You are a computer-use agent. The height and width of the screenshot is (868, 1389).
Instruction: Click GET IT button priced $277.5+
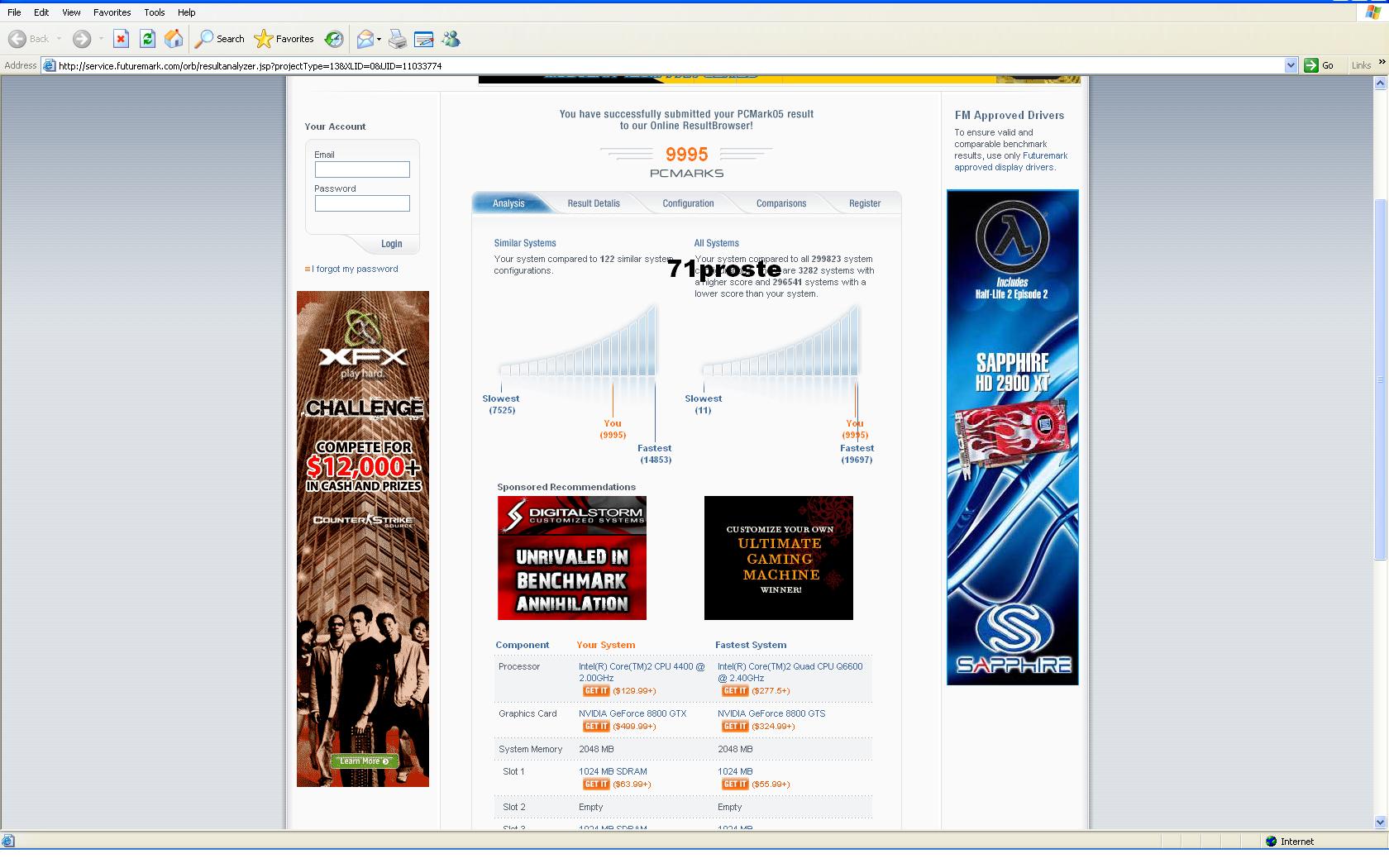[735, 691]
